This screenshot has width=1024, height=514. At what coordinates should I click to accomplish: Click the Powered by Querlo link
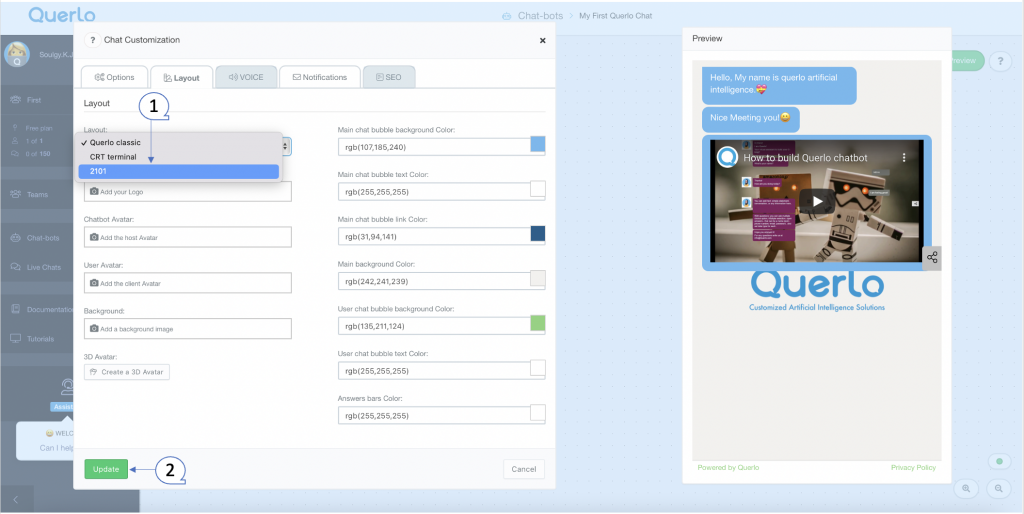tap(728, 468)
